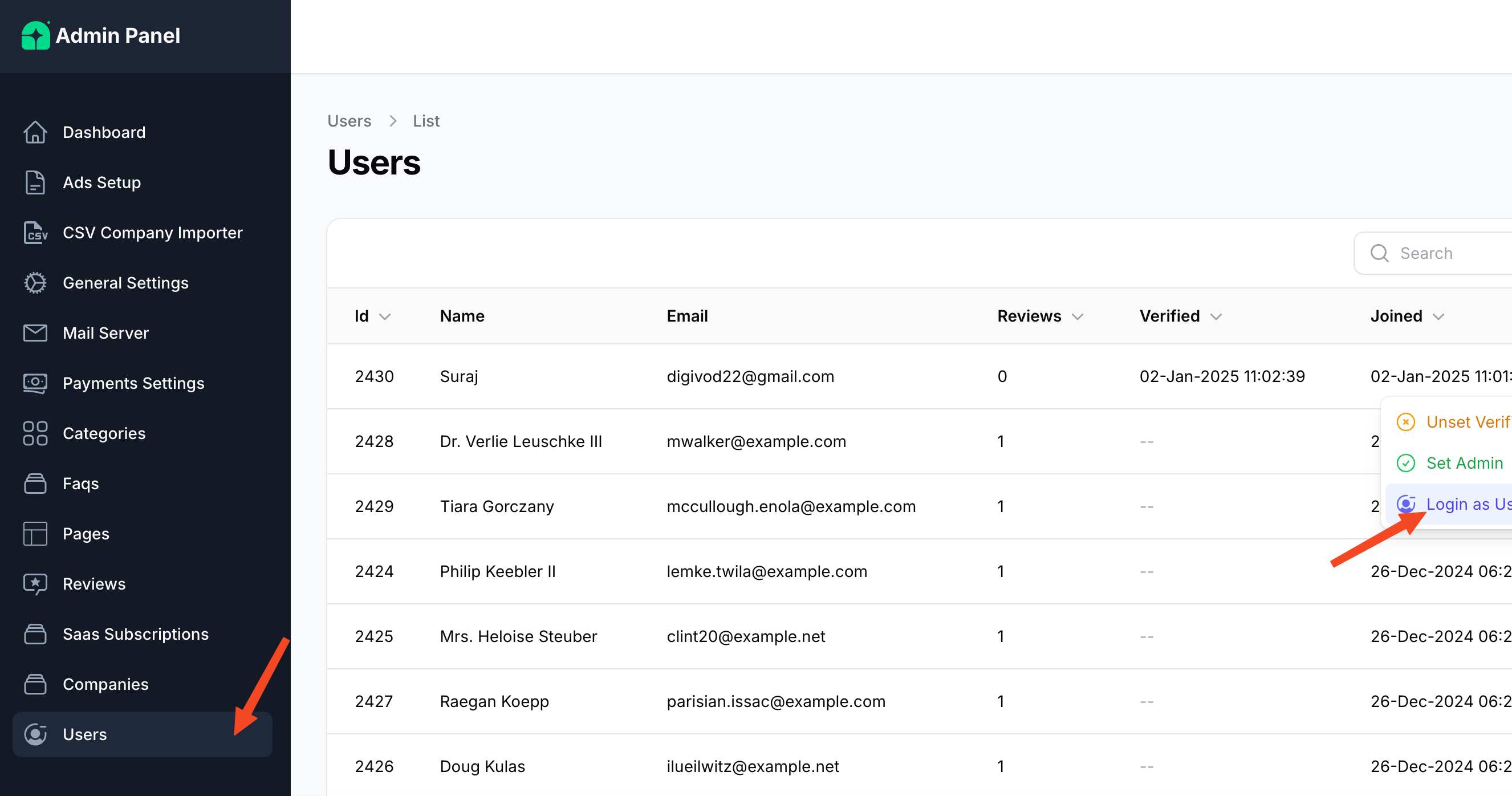Open the Users breadcrumb link
This screenshot has width=1512, height=796.
(x=349, y=121)
